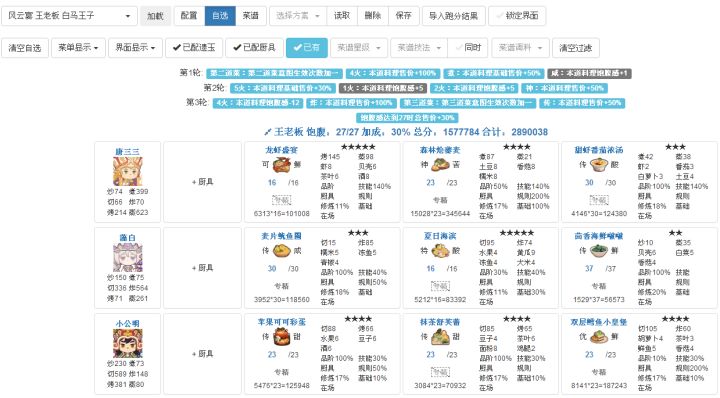Click the 8141*23=187243 price total
Viewport: 720px width, 398px height.
[x=599, y=386]
